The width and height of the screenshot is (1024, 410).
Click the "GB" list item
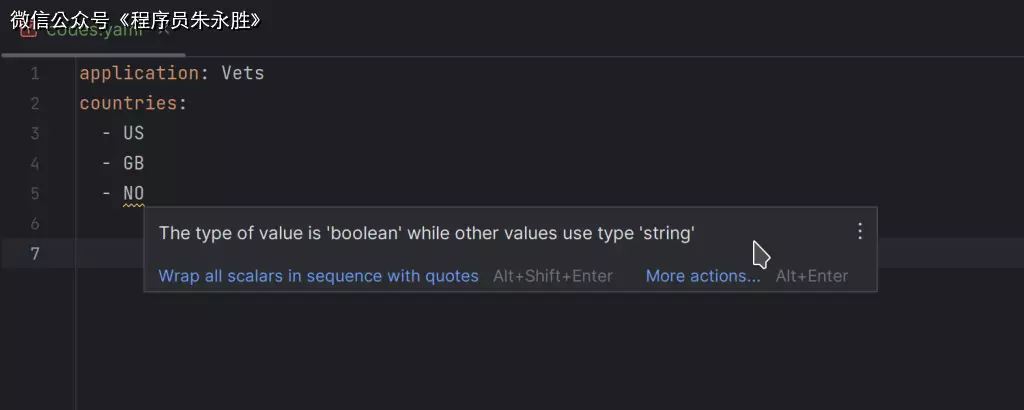point(134,163)
